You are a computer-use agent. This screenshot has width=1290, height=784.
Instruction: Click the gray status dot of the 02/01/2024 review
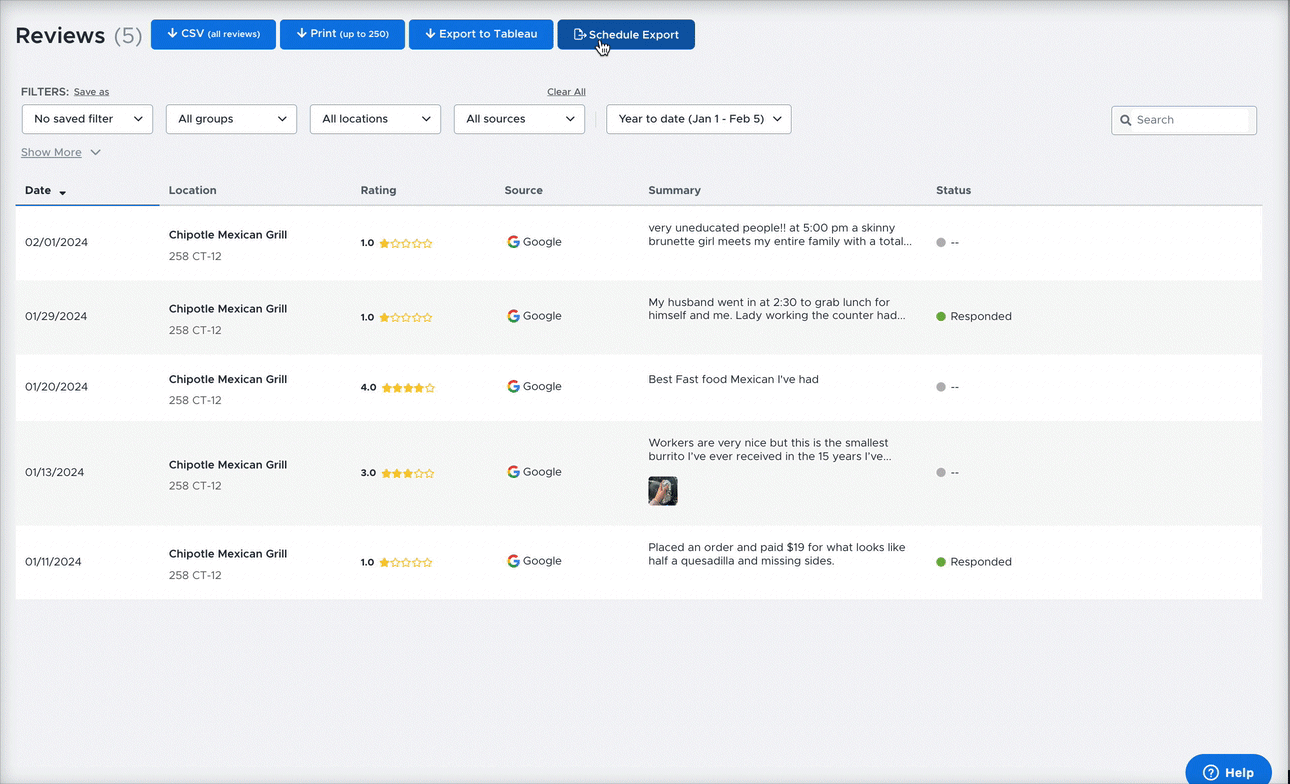(941, 243)
